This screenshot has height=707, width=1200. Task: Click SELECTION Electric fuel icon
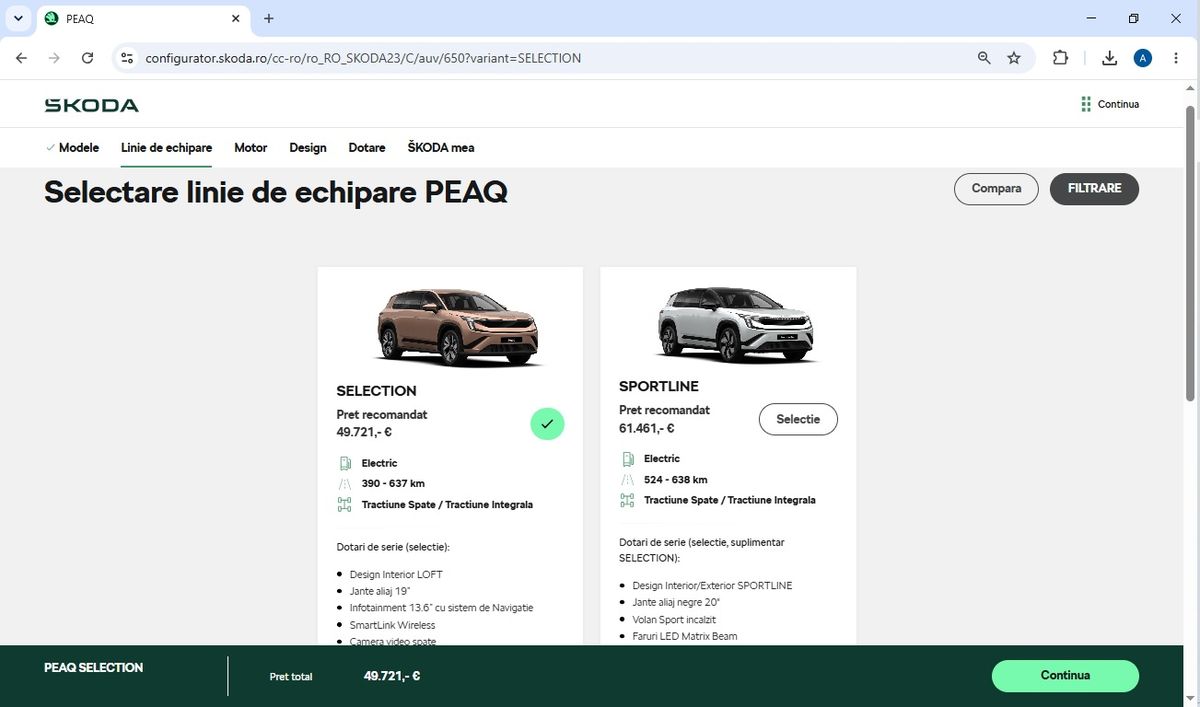click(345, 463)
